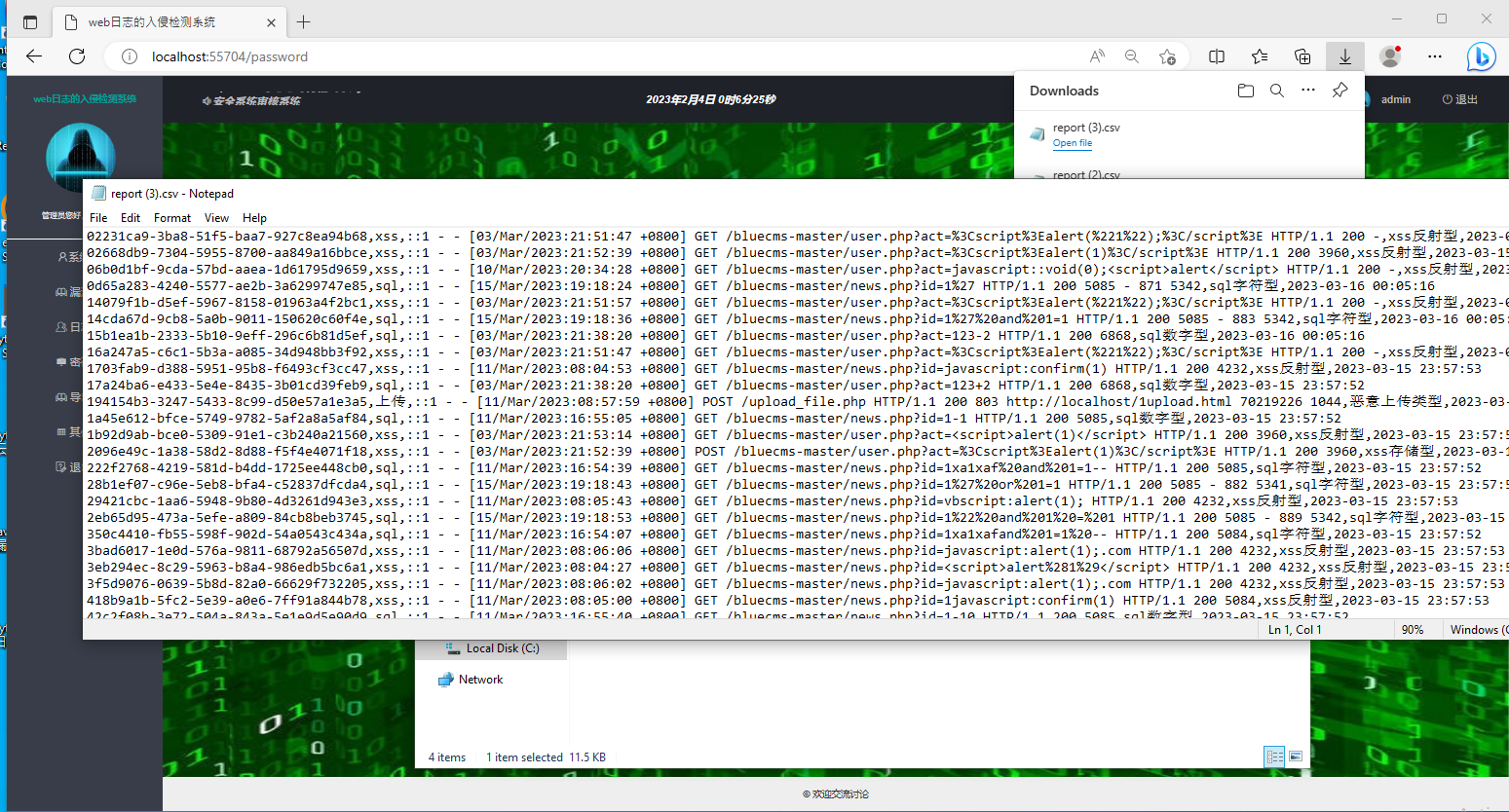
Task: Click the address bar URL localhost:55704/password
Action: pos(230,56)
